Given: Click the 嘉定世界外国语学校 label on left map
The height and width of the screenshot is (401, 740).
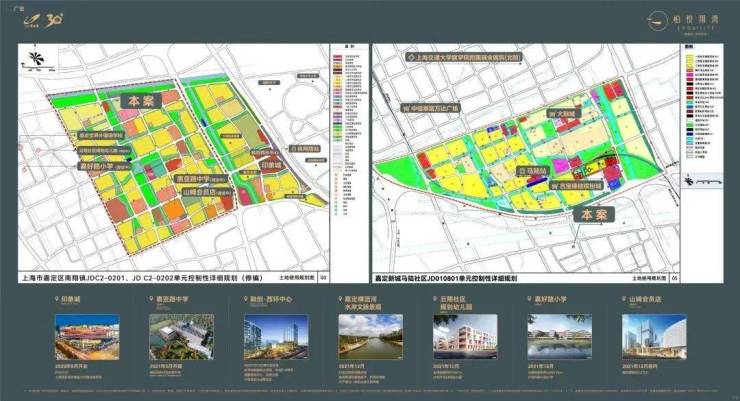Looking at the screenshot, I should click(101, 135).
